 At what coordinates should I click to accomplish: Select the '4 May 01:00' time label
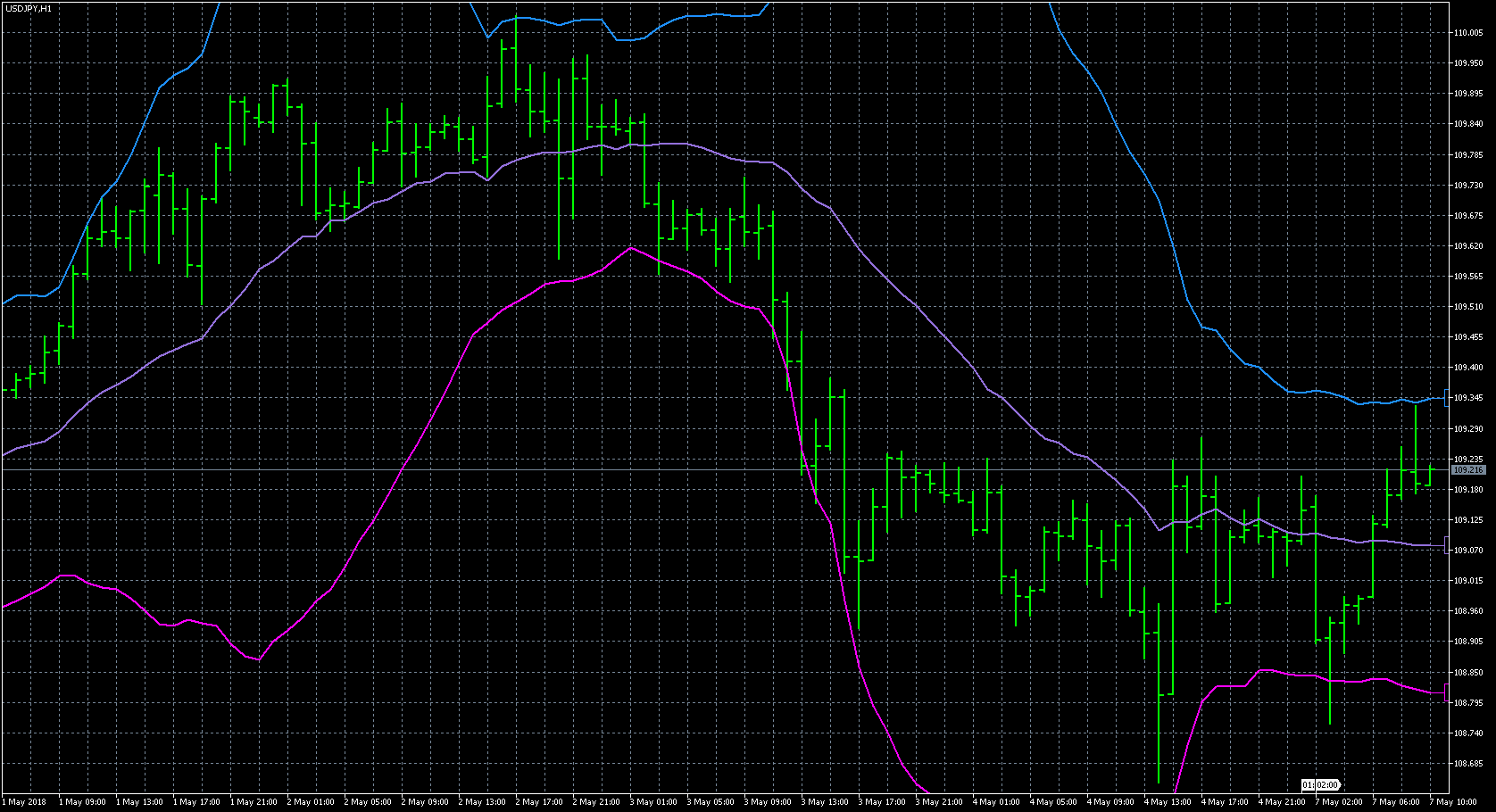996,802
